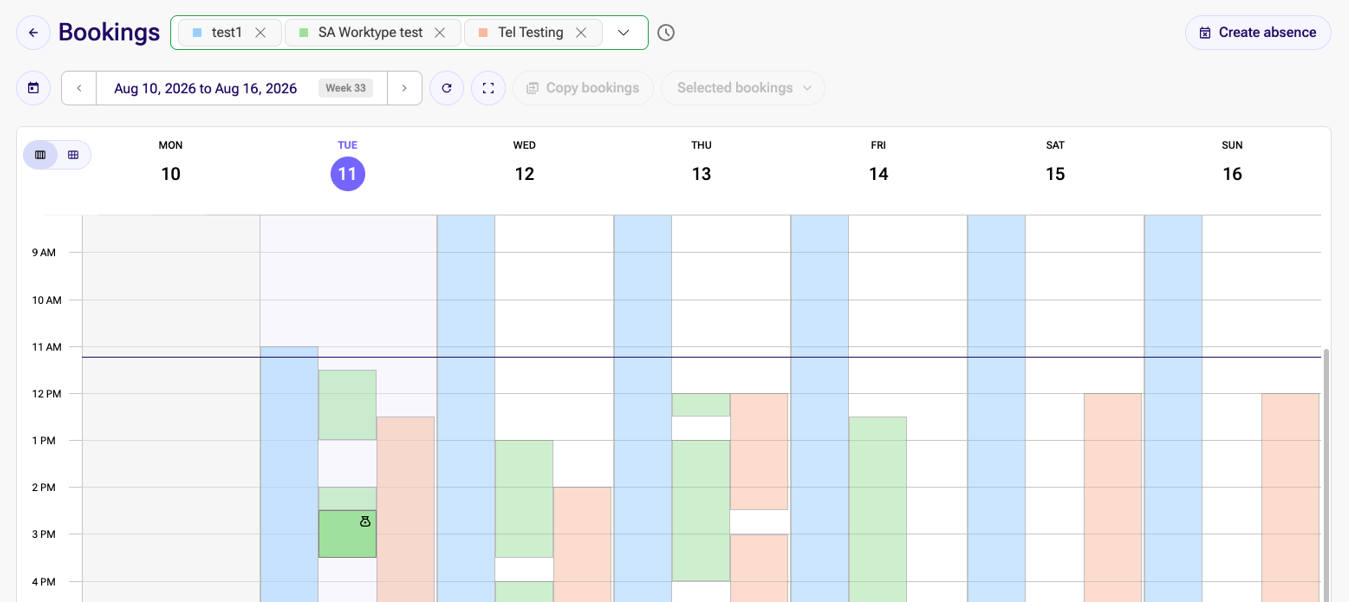Select Friday 14 day header
The width and height of the screenshot is (1349, 602).
[x=878, y=166]
